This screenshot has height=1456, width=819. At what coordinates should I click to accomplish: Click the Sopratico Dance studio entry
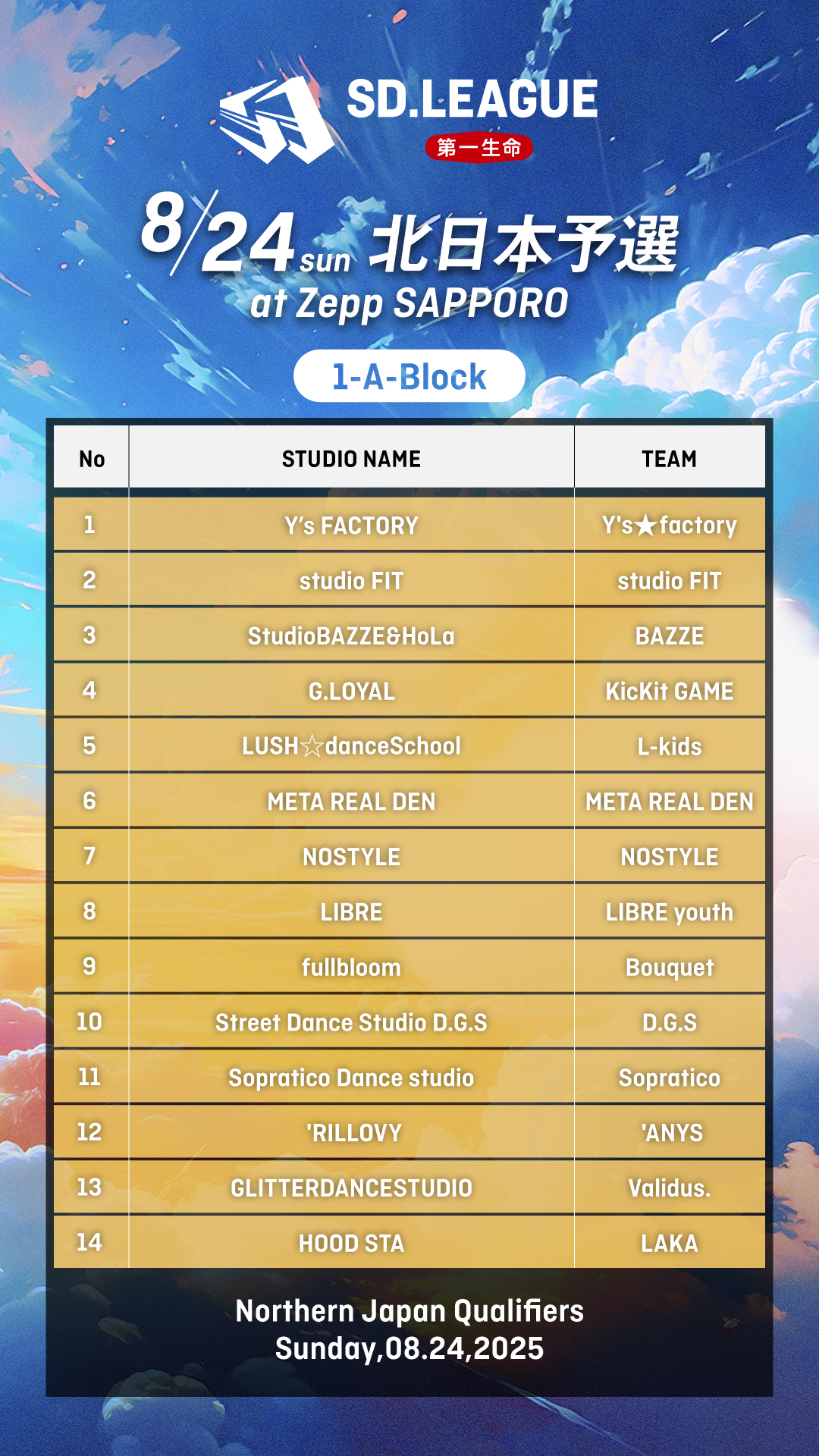(352, 1078)
